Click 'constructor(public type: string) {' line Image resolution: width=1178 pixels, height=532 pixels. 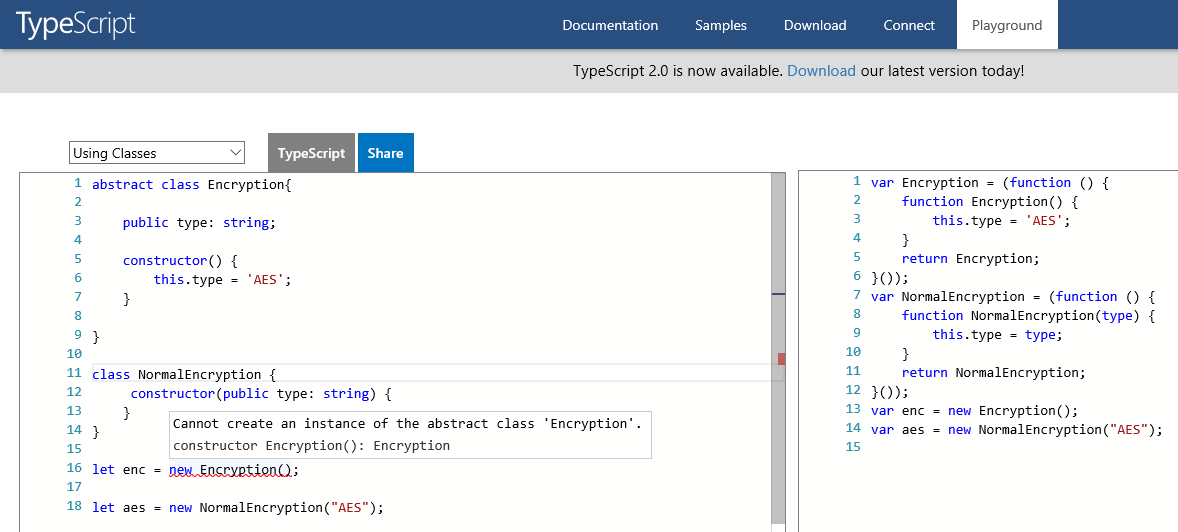pos(261,393)
